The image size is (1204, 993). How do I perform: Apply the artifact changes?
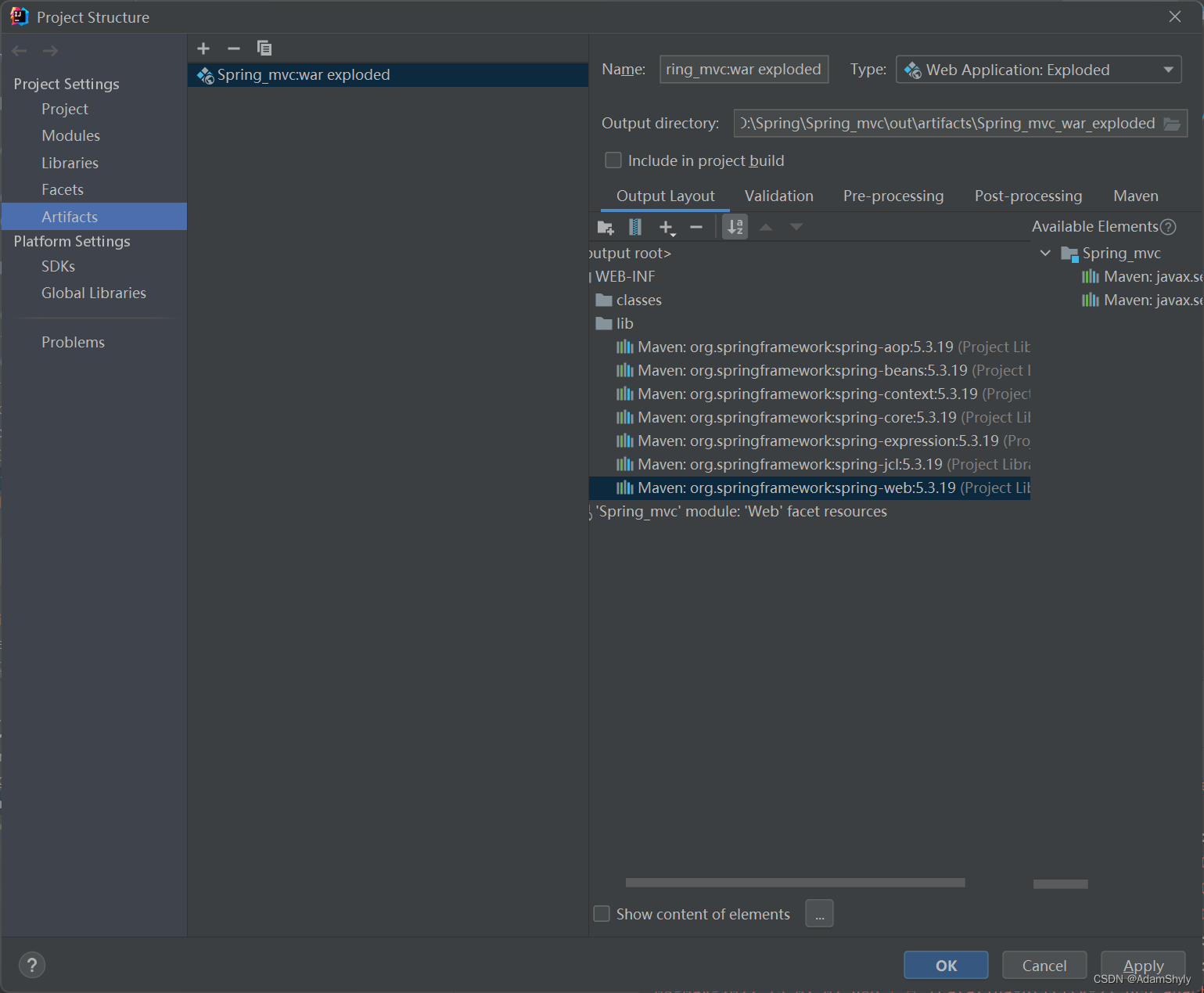point(1143,965)
